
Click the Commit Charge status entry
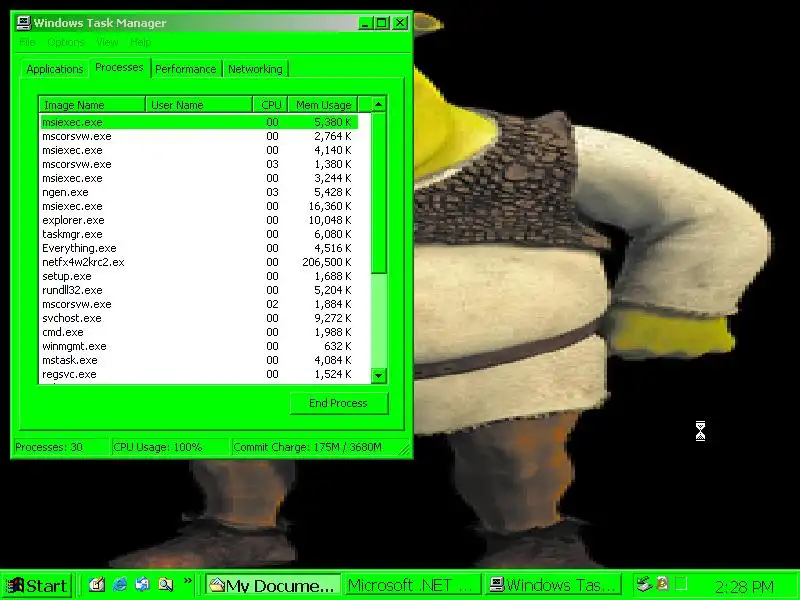click(x=316, y=447)
